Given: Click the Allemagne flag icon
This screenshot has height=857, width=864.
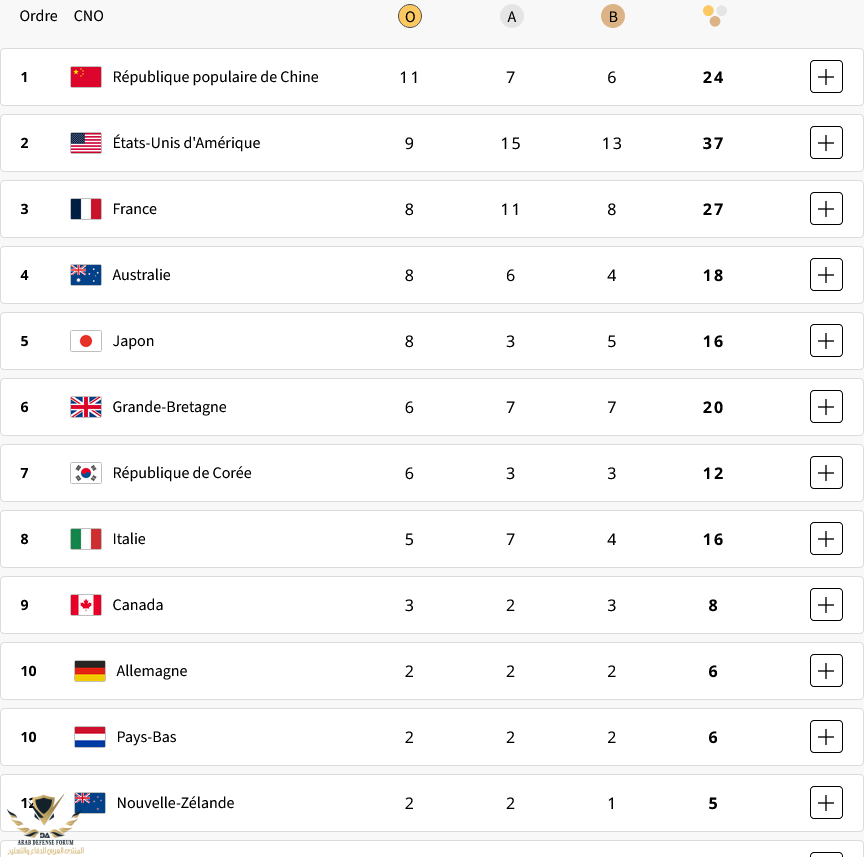Looking at the screenshot, I should (x=90, y=671).
